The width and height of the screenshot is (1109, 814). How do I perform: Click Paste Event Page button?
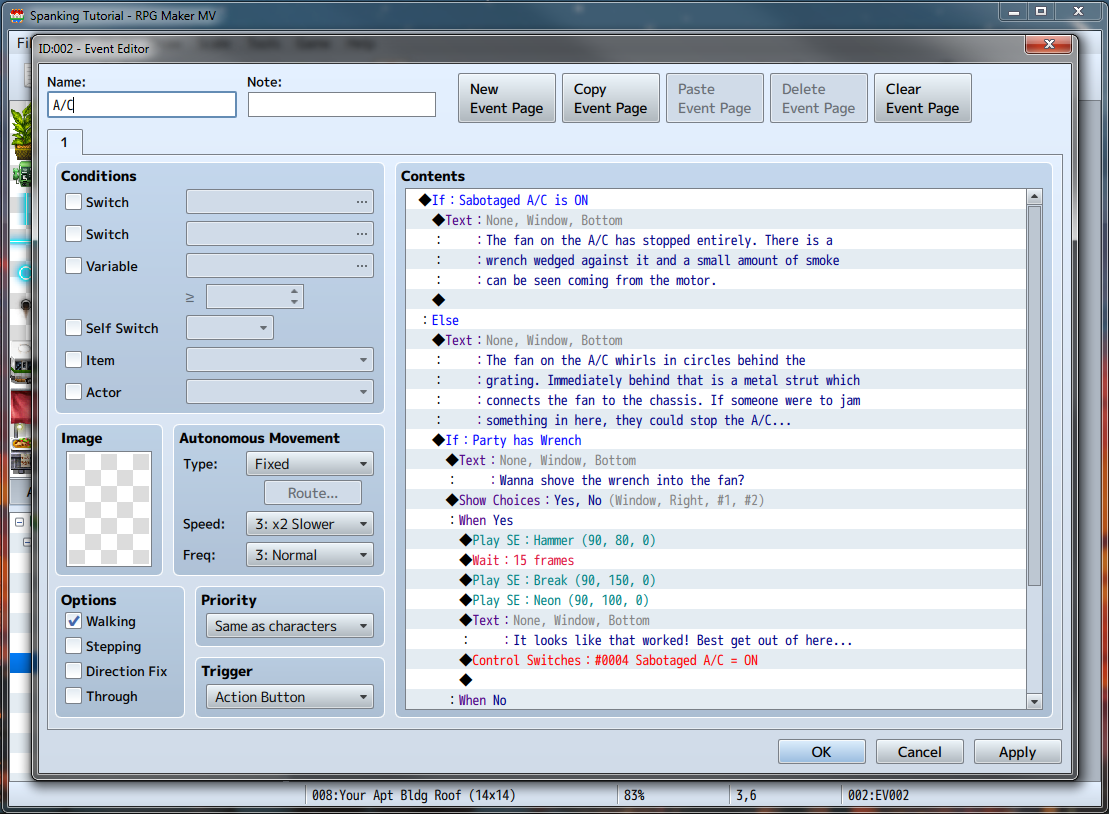pyautogui.click(x=715, y=98)
